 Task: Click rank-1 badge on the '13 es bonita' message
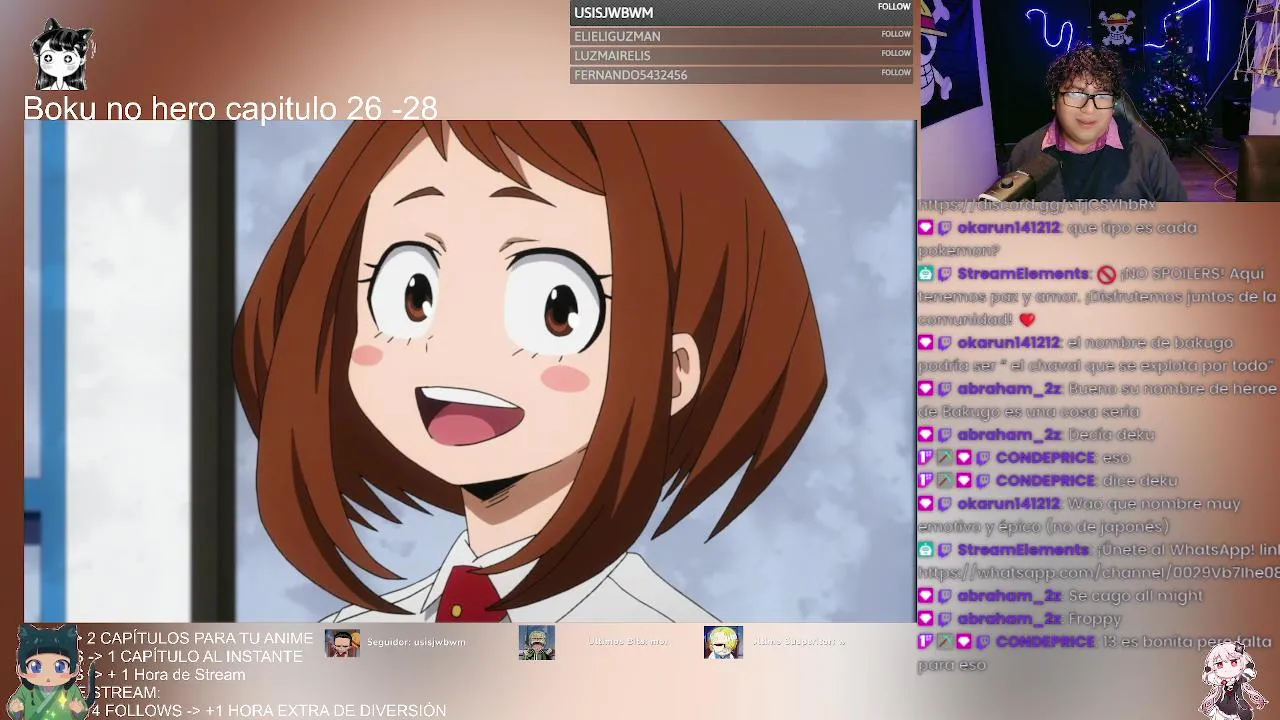(925, 642)
